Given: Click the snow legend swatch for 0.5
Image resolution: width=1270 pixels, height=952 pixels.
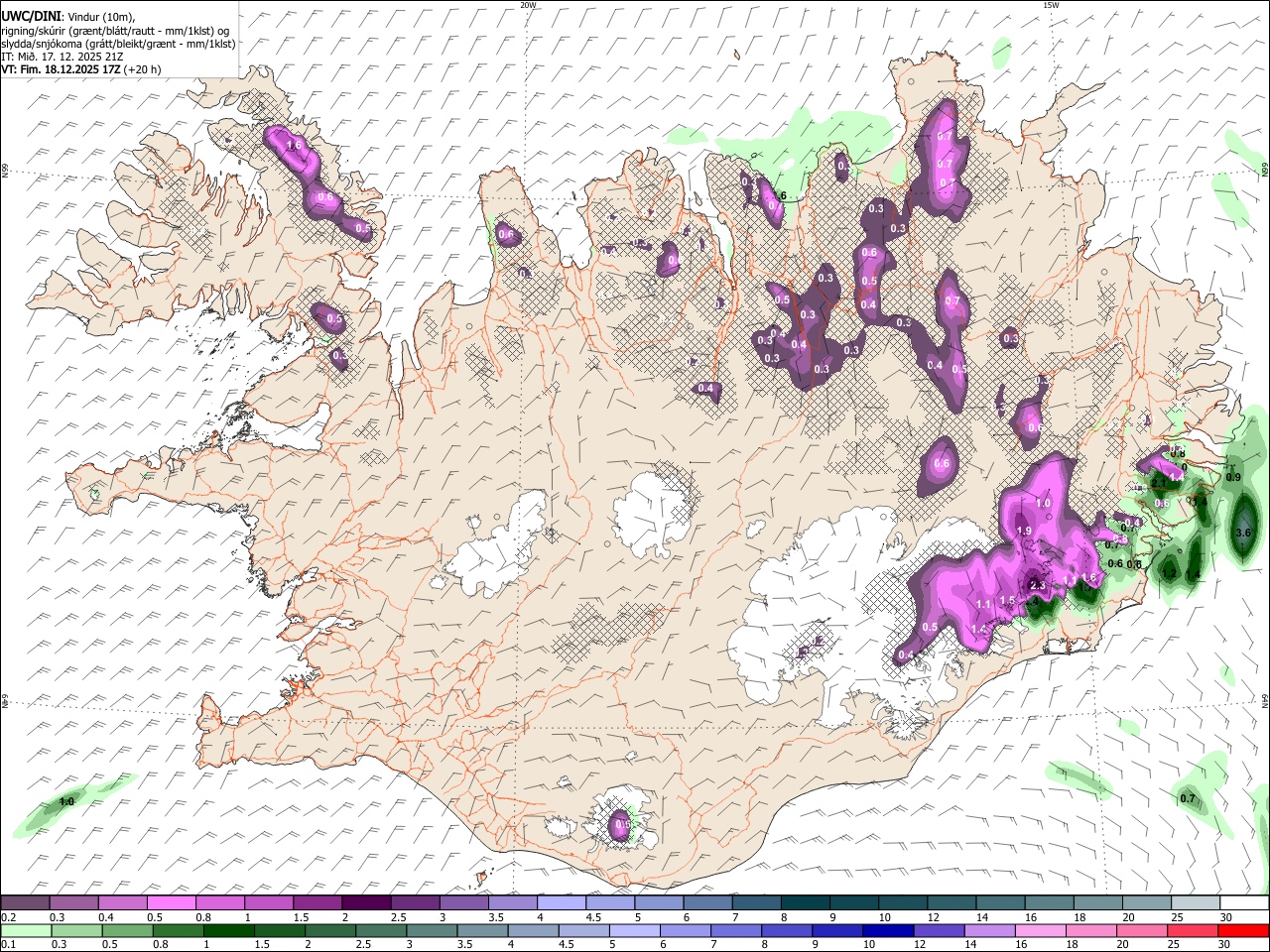Looking at the screenshot, I should click(x=171, y=902).
